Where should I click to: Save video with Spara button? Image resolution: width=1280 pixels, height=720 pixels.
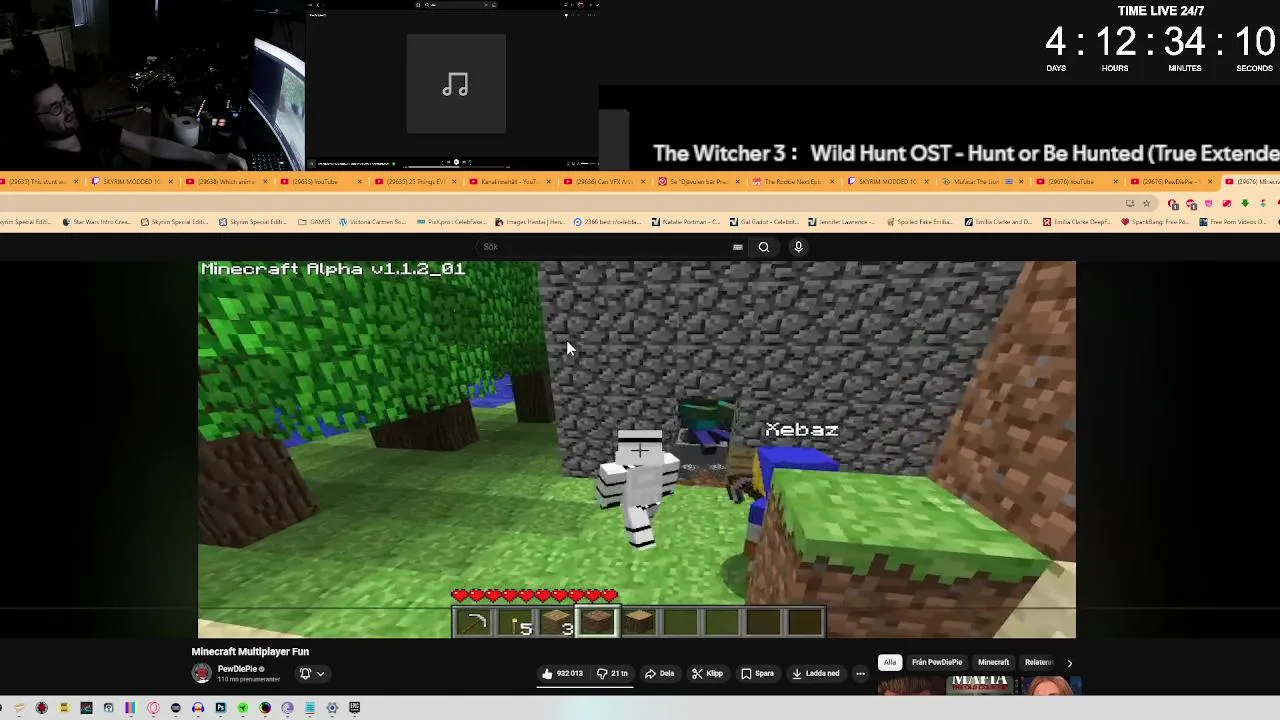(757, 674)
